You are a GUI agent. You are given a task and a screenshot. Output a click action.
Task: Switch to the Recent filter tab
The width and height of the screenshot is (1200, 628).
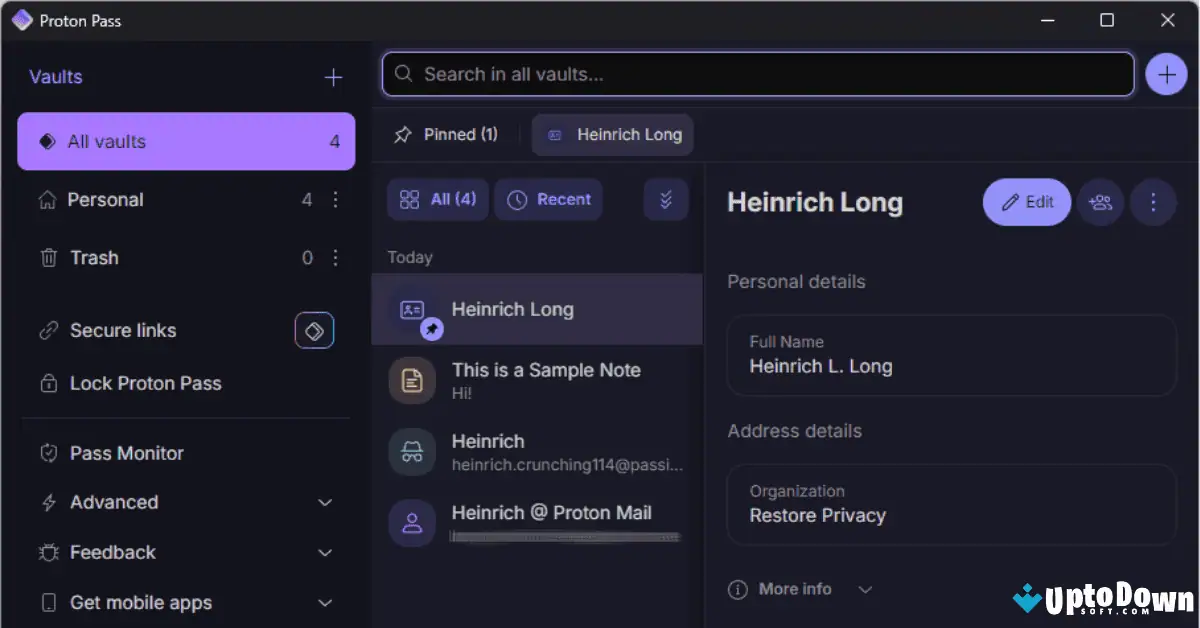548,199
